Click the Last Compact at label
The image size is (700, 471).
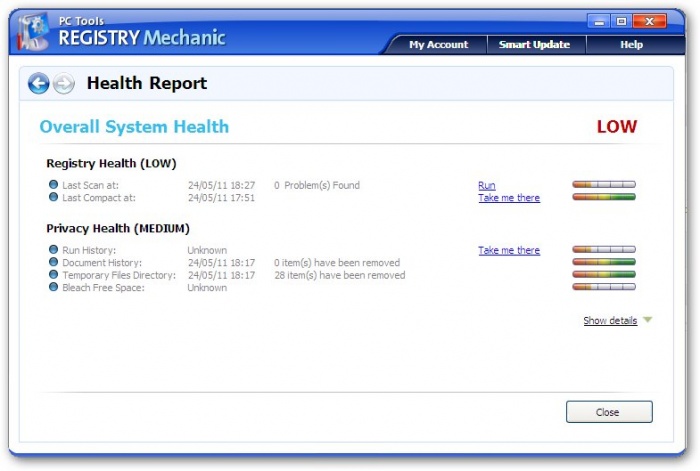pyautogui.click(x=99, y=198)
